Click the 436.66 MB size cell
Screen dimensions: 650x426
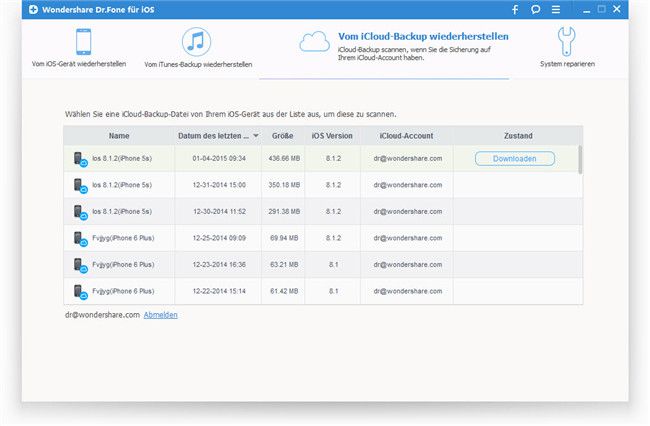tap(284, 159)
